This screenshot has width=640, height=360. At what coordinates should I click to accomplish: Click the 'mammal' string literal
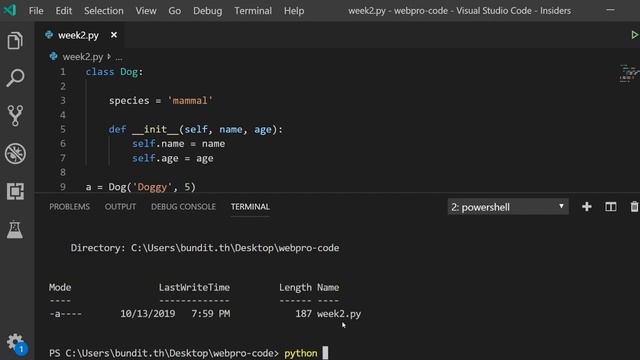point(190,100)
